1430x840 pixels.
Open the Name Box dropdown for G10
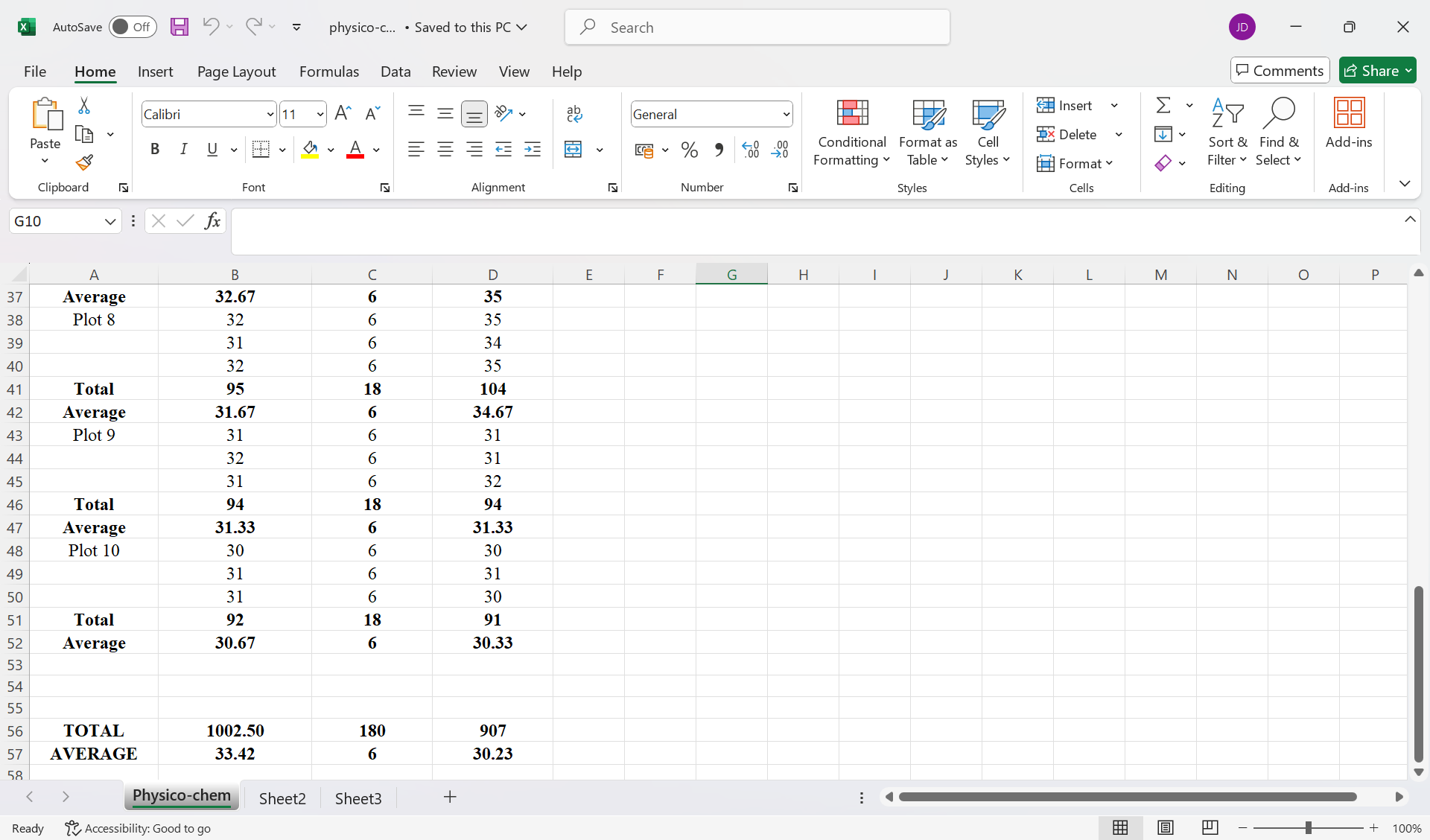[109, 221]
